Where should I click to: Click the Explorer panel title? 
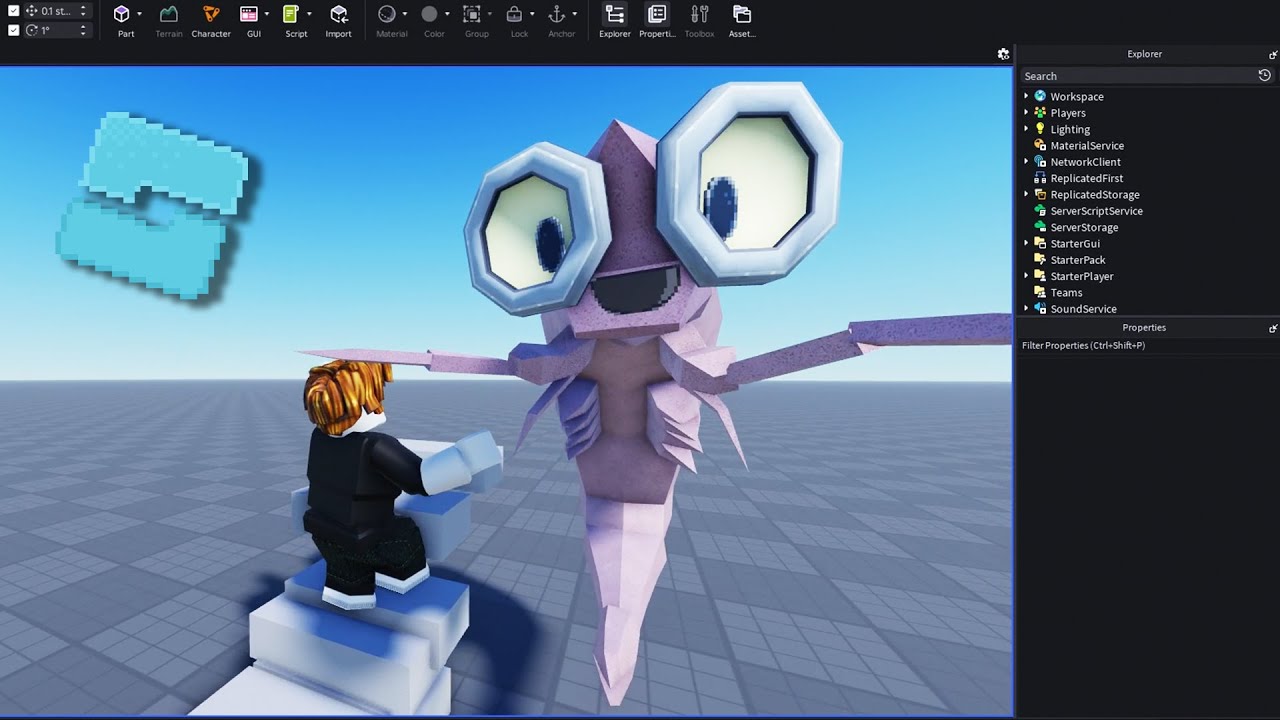point(1144,54)
